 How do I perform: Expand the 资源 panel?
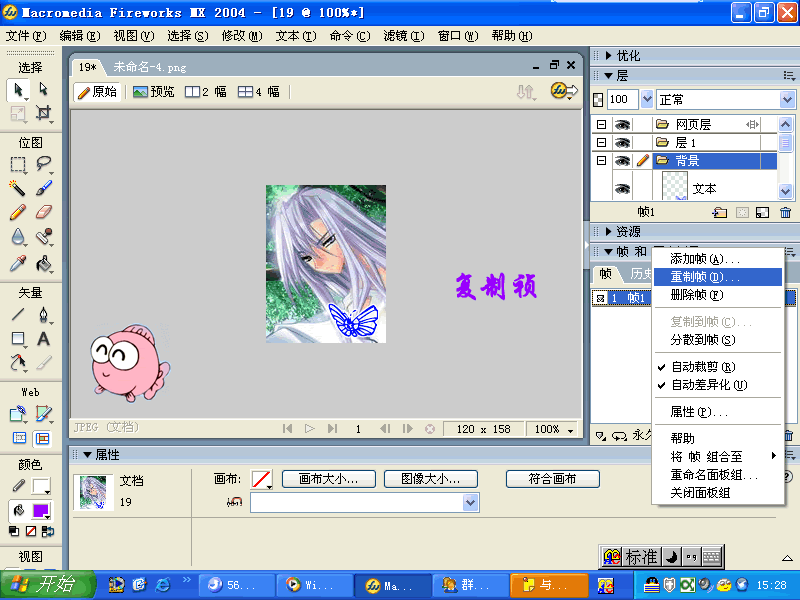coord(608,232)
